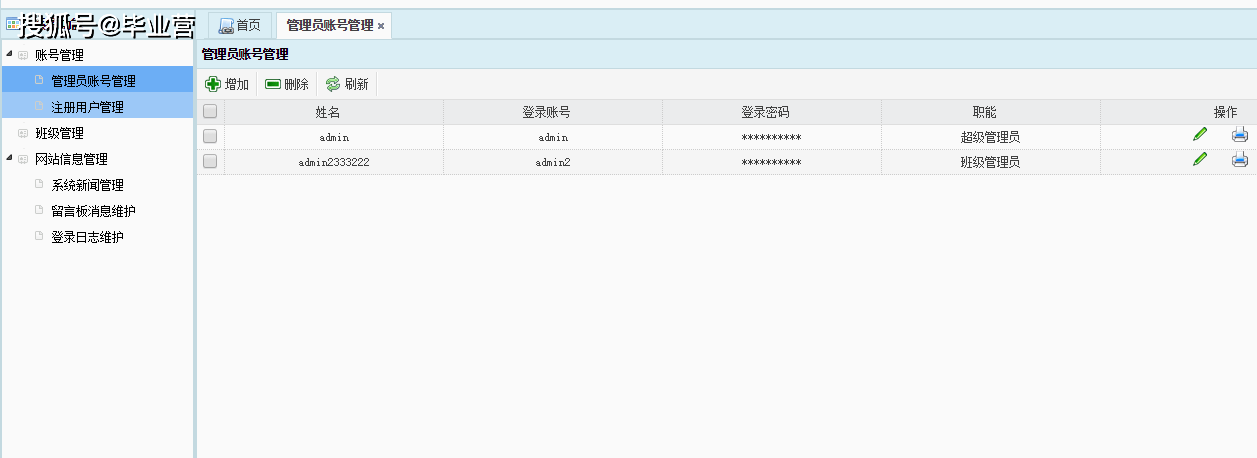
Task: Click the 登录账号 column header
Action: 553,112
